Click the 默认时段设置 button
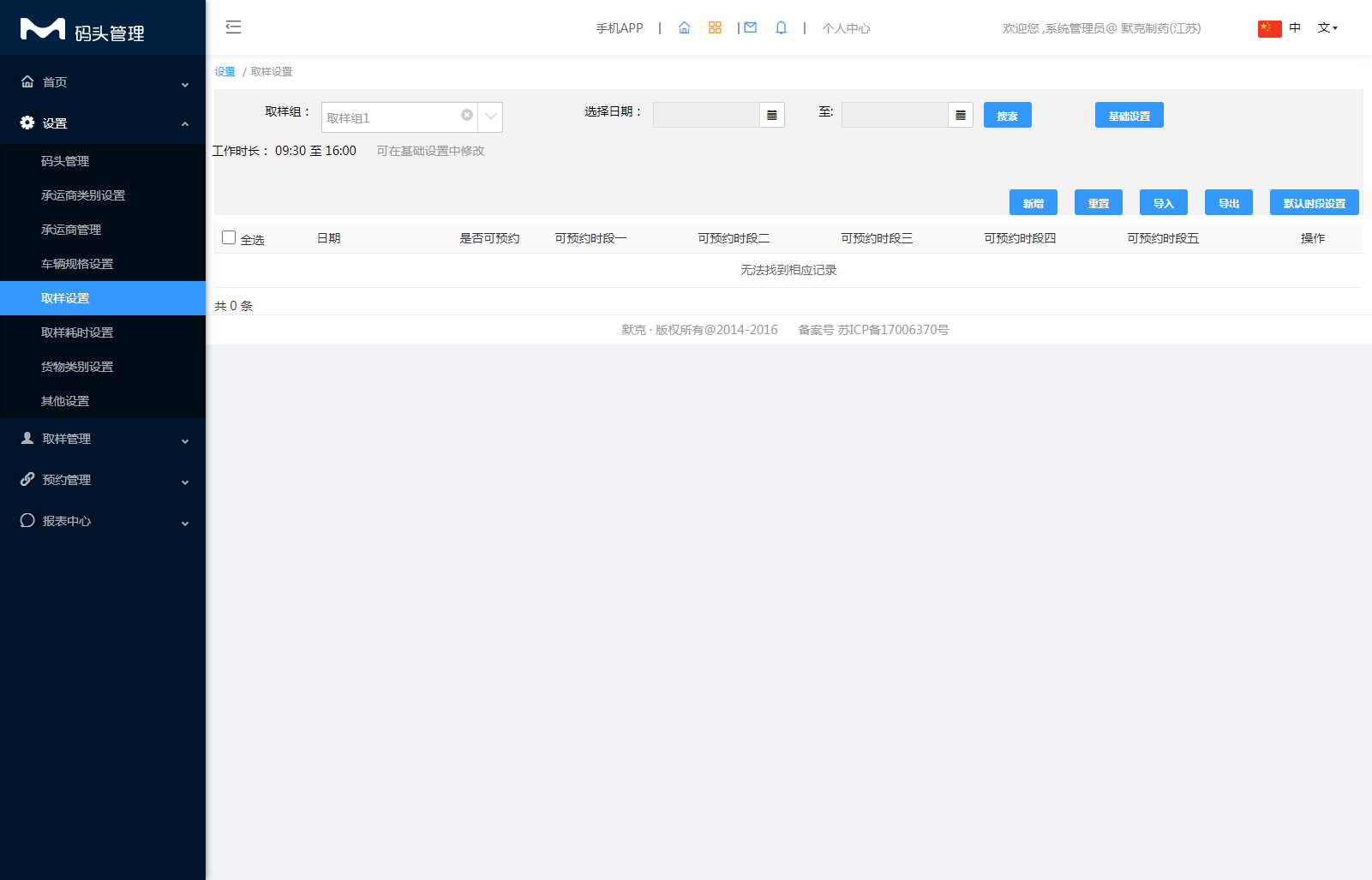 (1315, 202)
